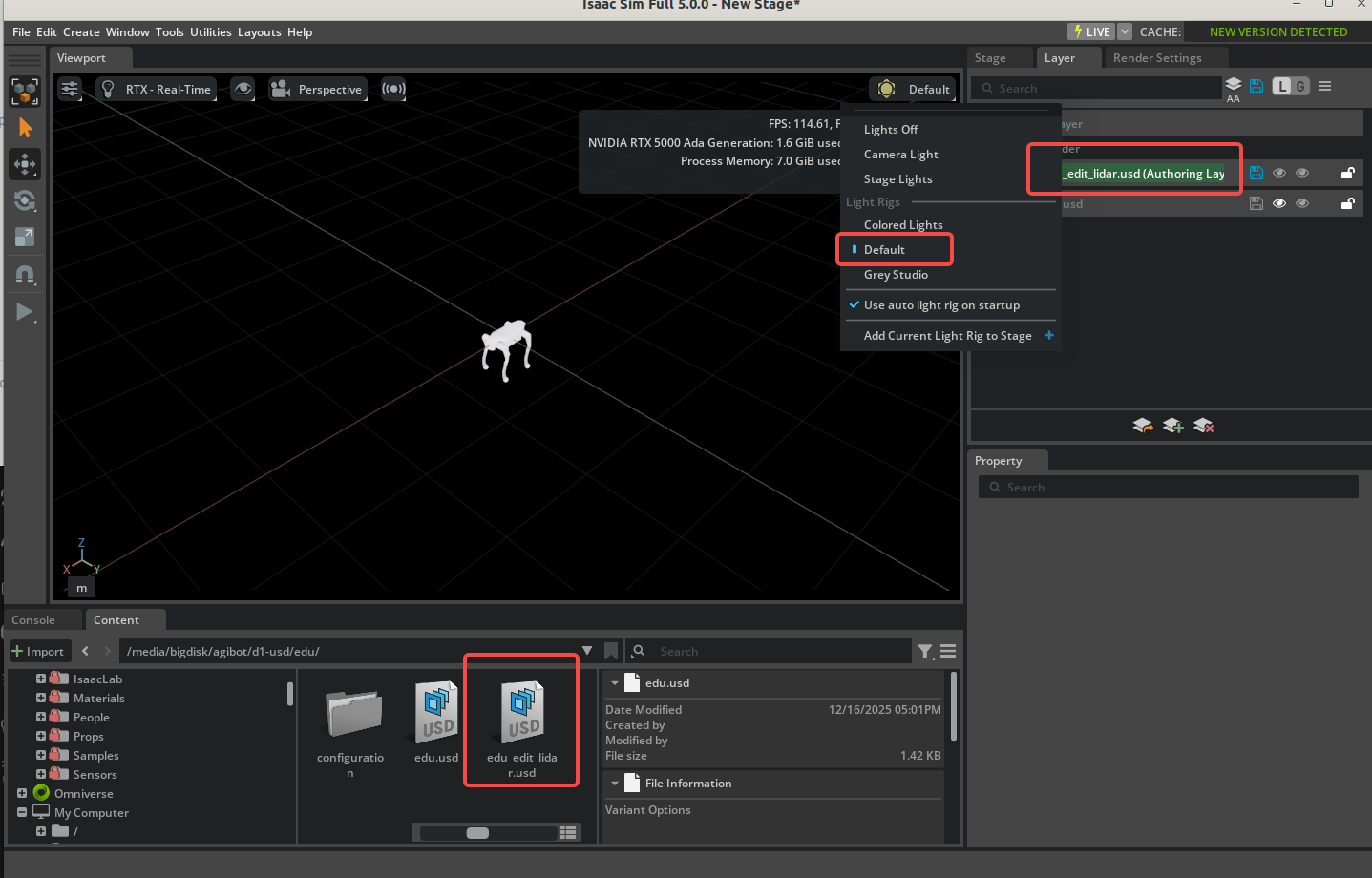Click the blue save-all layers icon
Screen dimensions: 1372x878
[x=1256, y=86]
